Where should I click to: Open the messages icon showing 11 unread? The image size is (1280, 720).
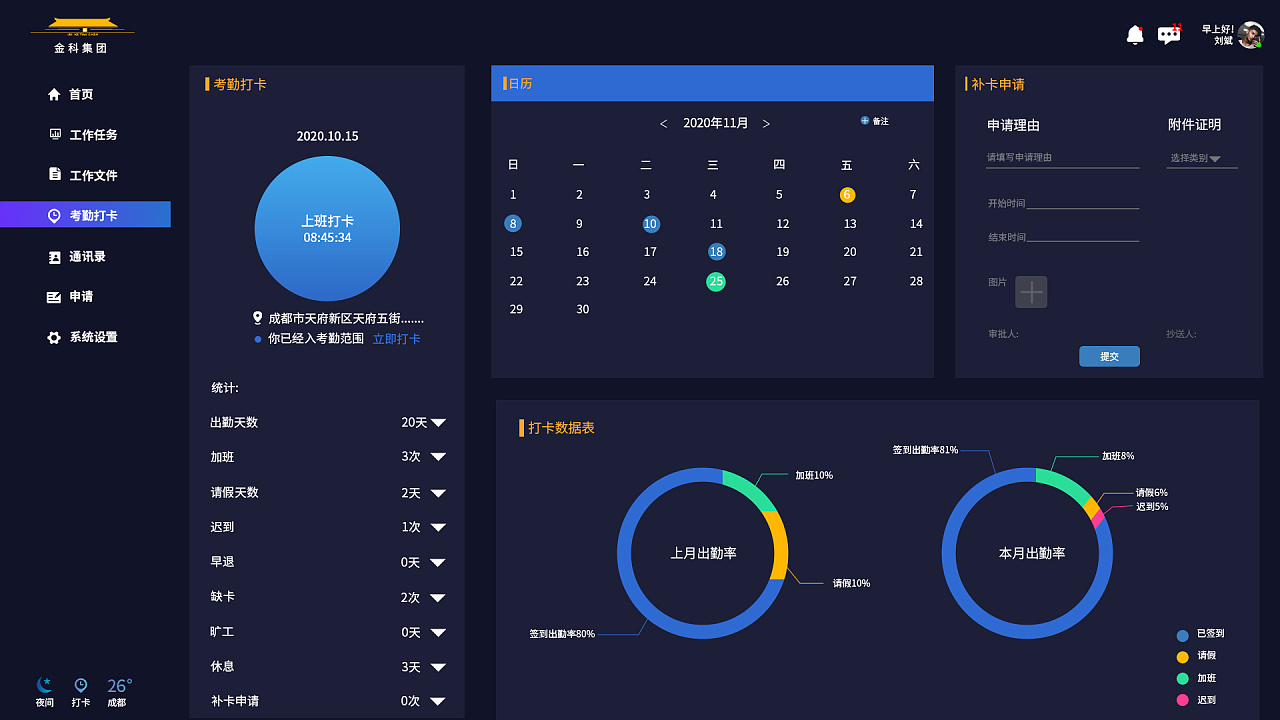pyautogui.click(x=1168, y=34)
